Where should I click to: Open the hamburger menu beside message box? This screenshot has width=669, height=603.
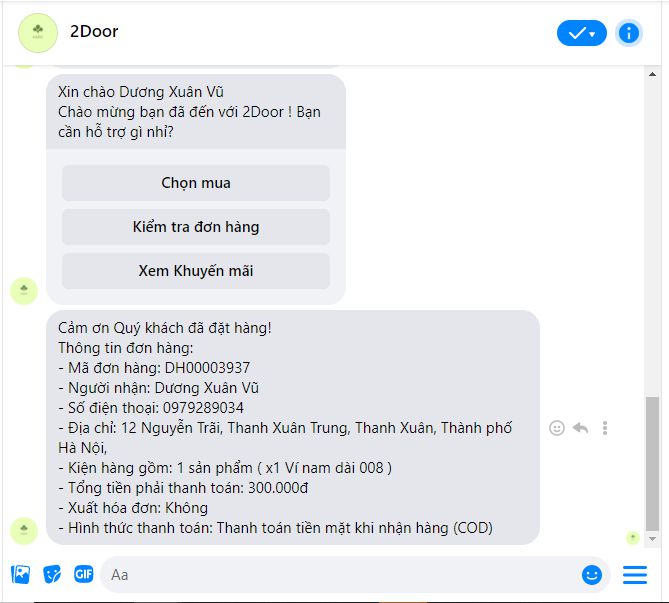point(635,574)
